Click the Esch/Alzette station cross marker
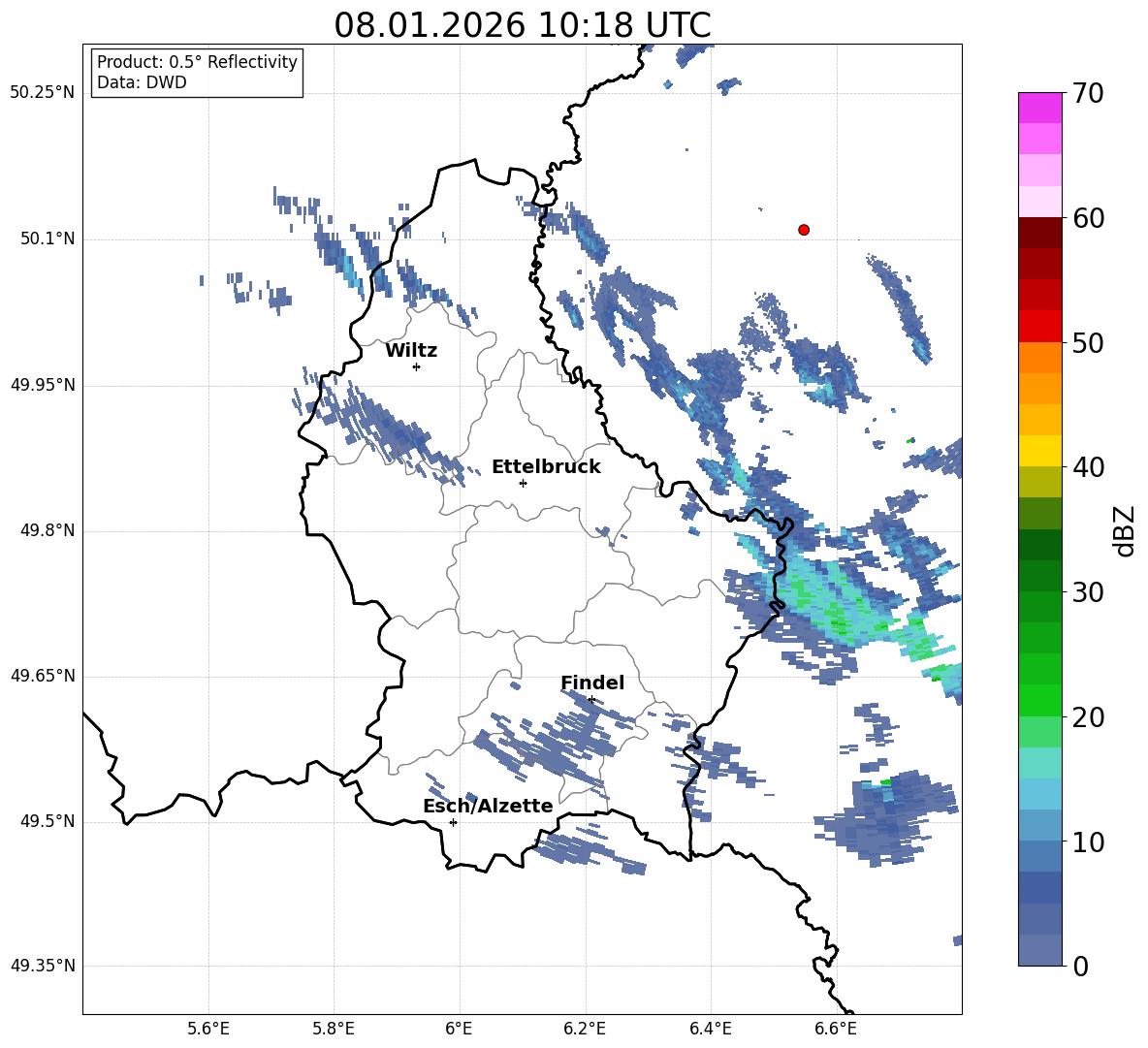 coord(453,822)
